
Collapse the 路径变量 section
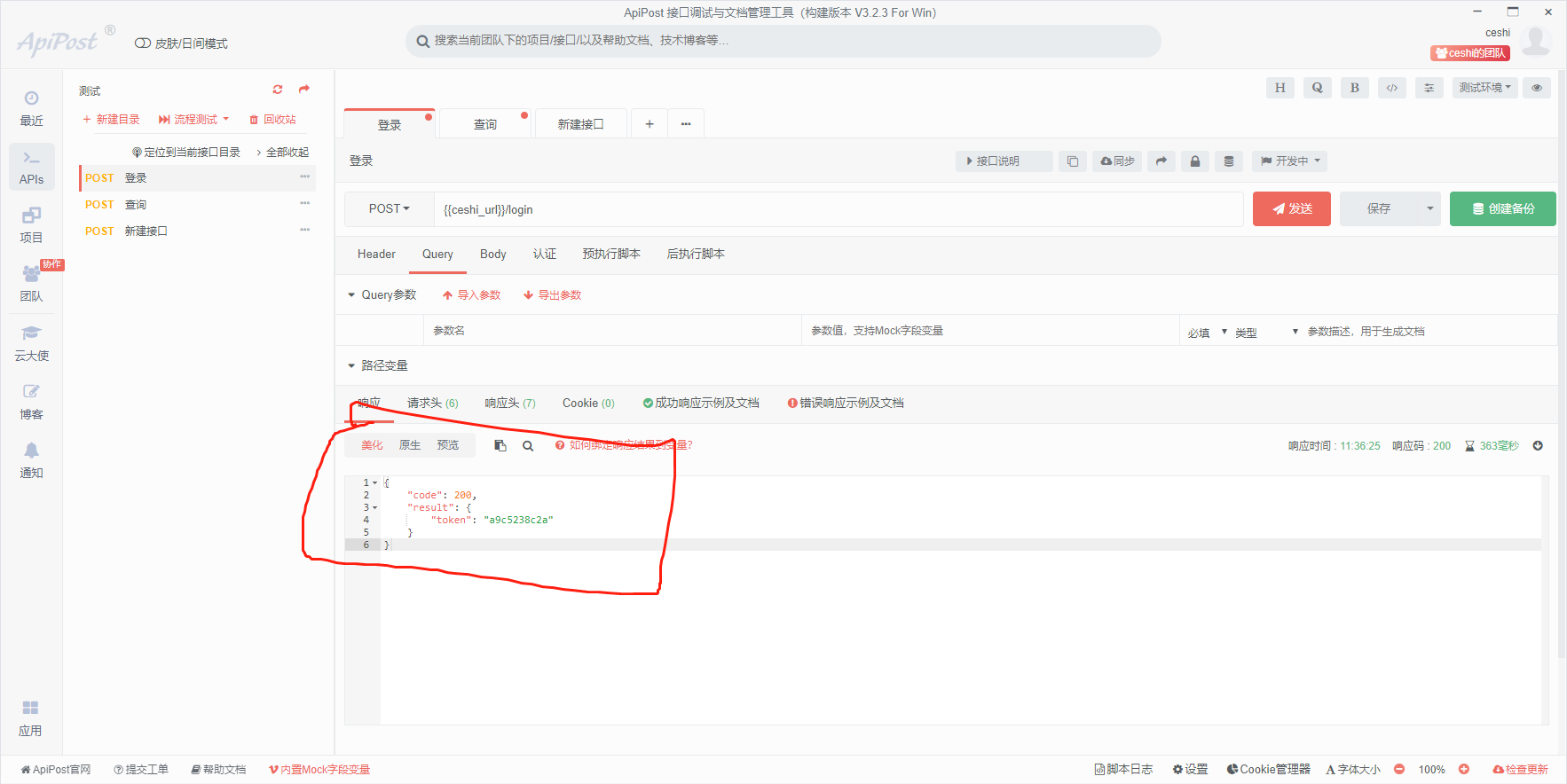pos(351,366)
